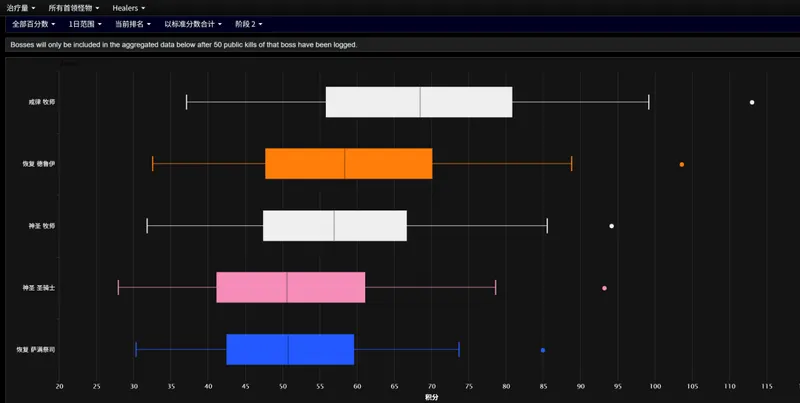Click the orange 恢复 德鲁伊 box

coord(348,164)
